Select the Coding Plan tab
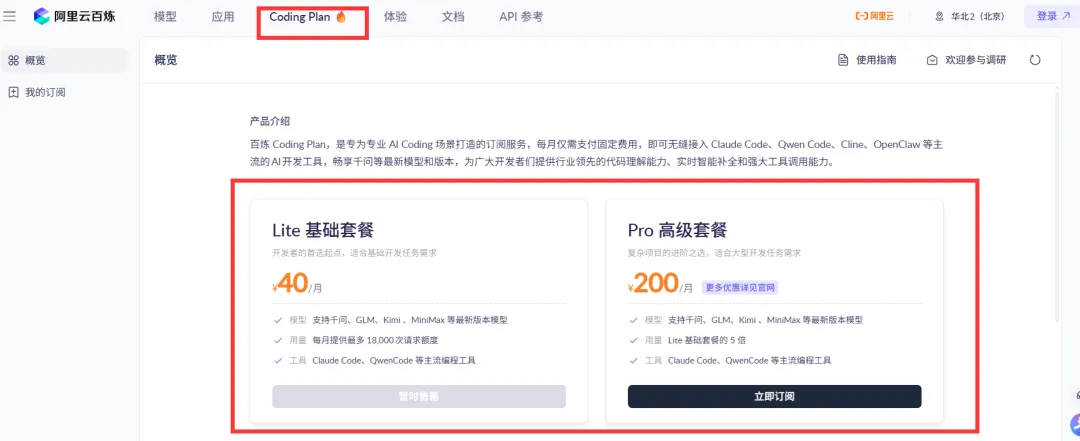 click(x=308, y=17)
